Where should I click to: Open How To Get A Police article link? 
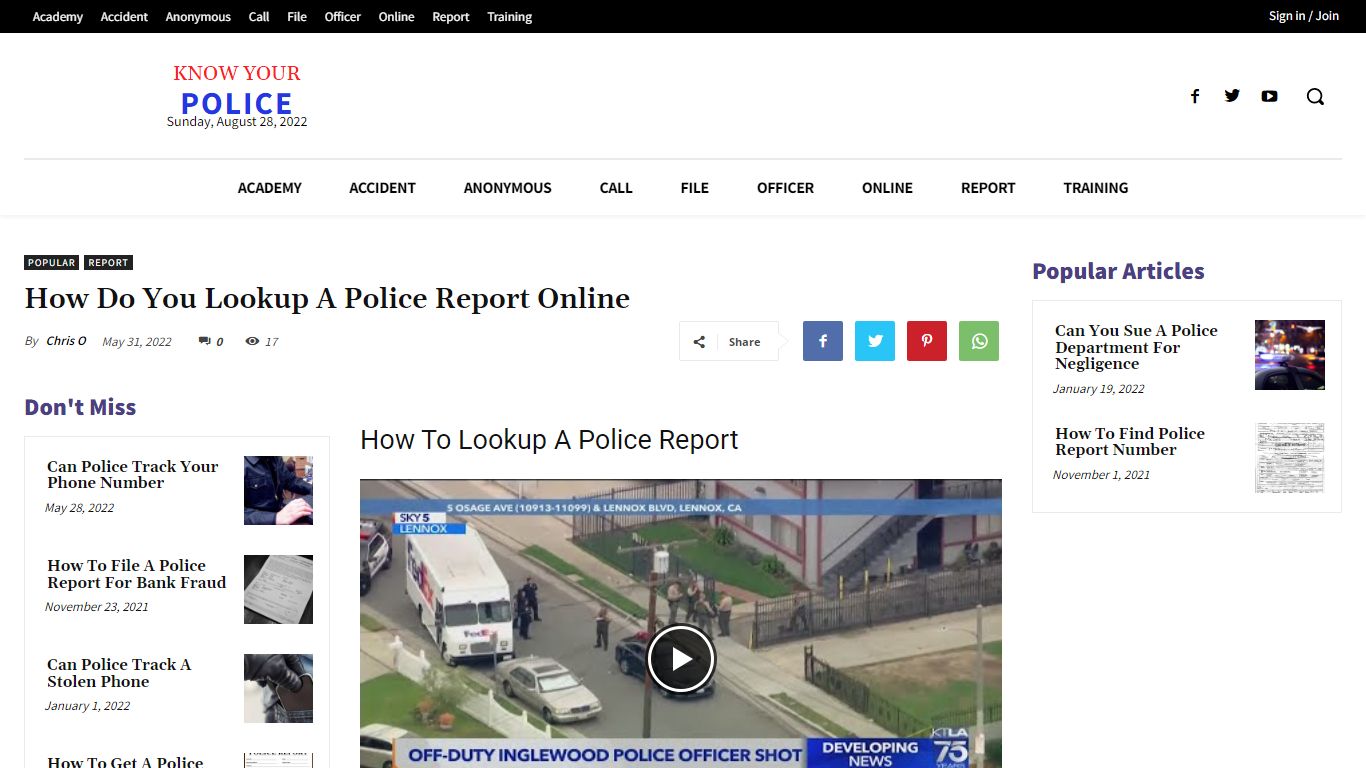tap(125, 761)
